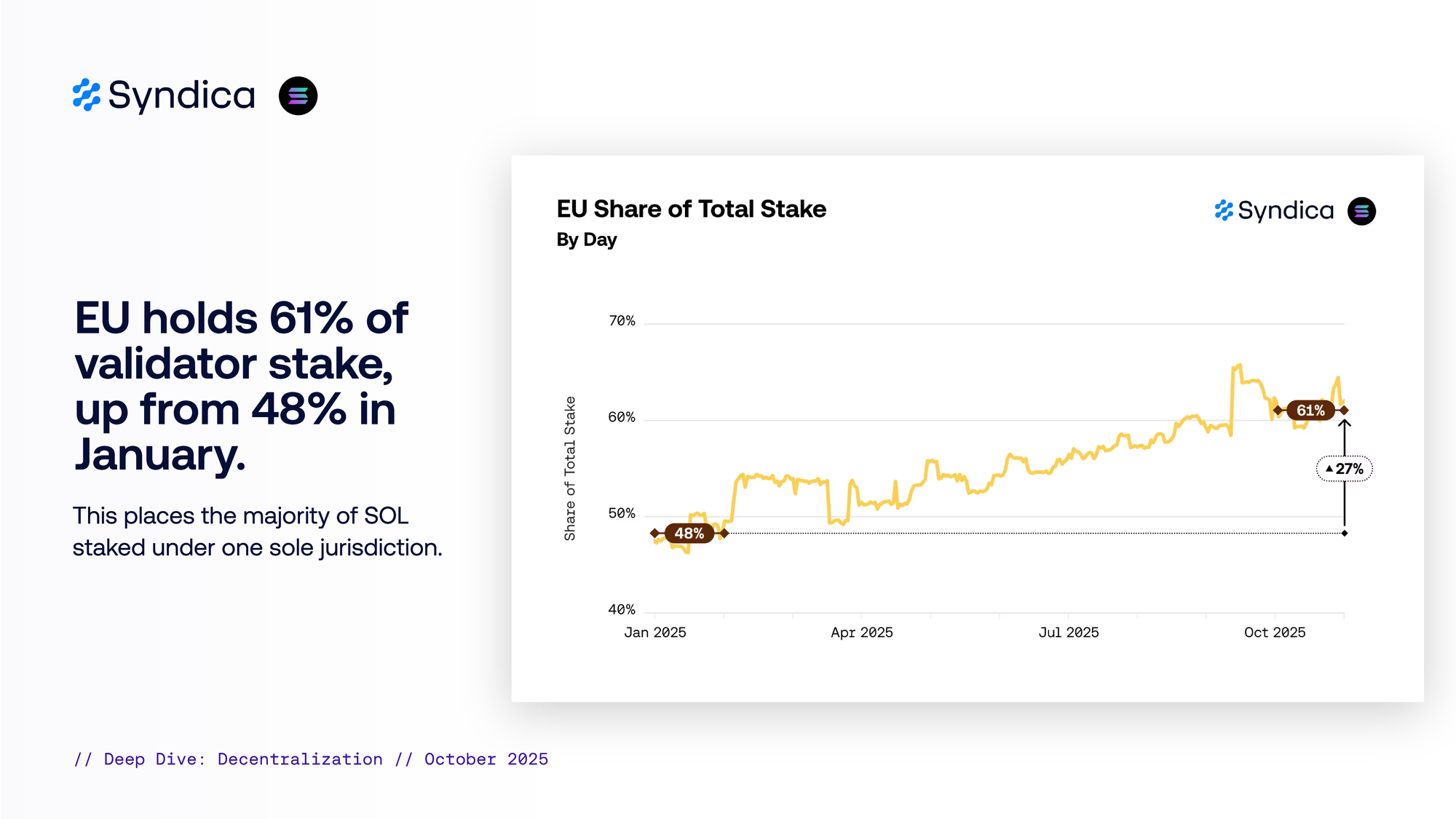Click the 61% data label badge

[1310, 411]
